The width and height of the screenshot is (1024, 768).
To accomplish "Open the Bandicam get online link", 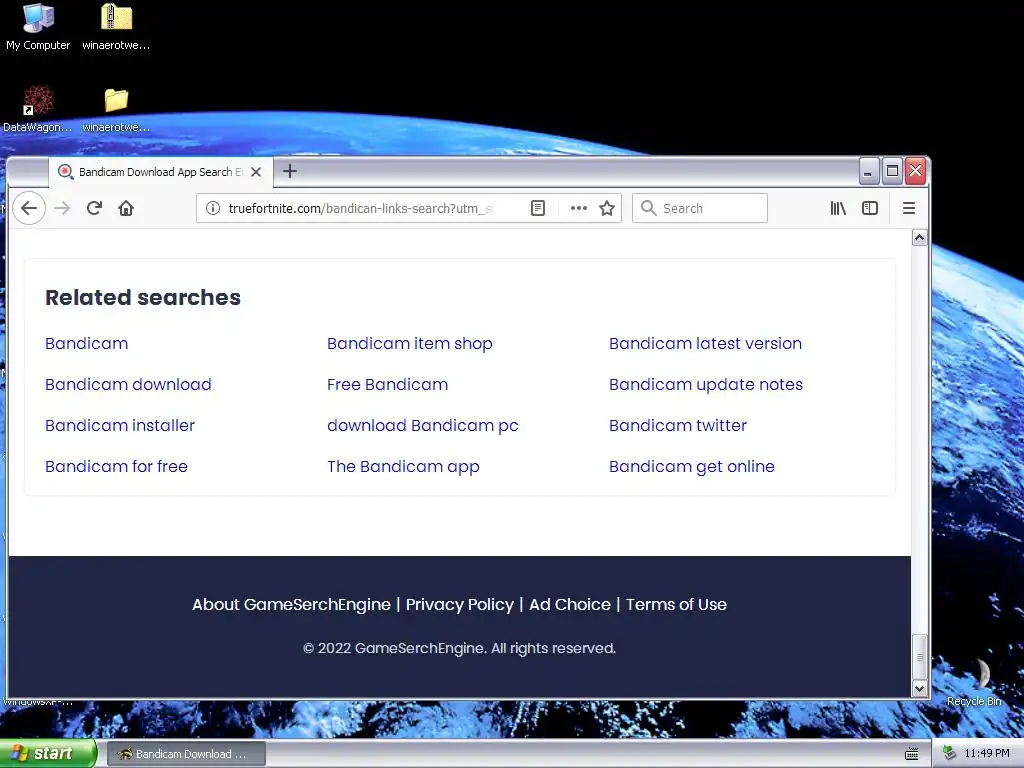I will (692, 467).
